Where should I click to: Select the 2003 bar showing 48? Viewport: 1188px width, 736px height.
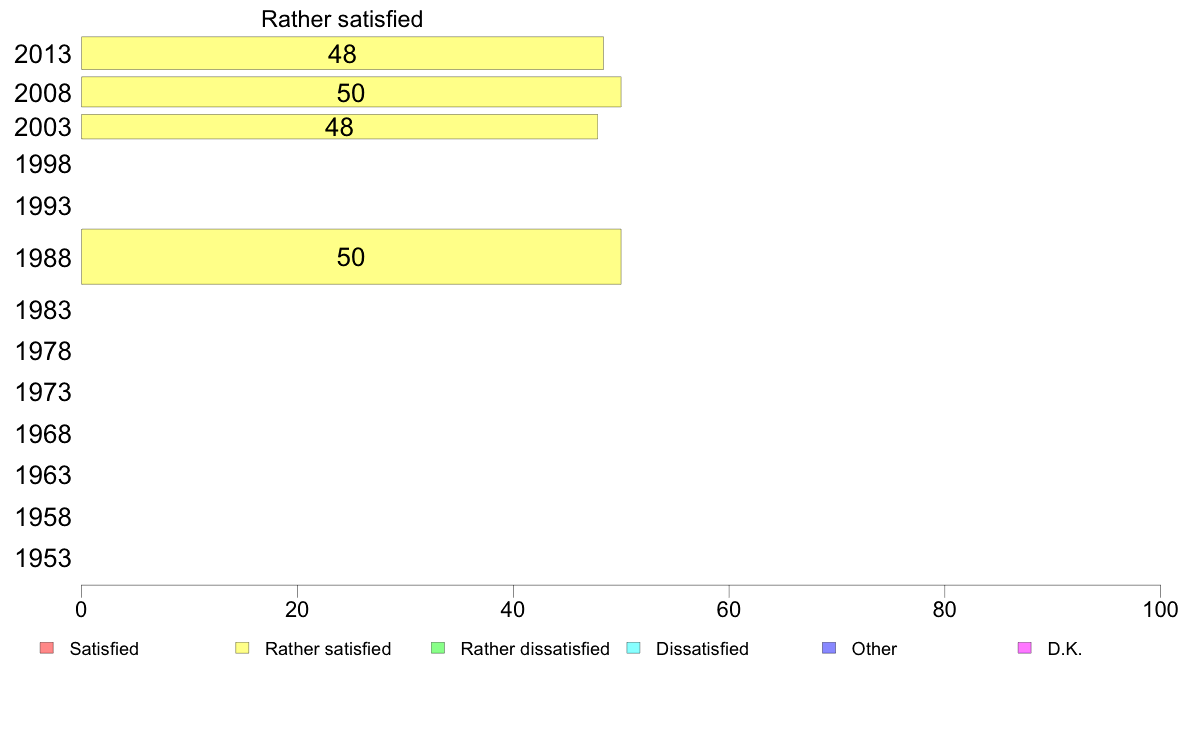click(x=339, y=127)
